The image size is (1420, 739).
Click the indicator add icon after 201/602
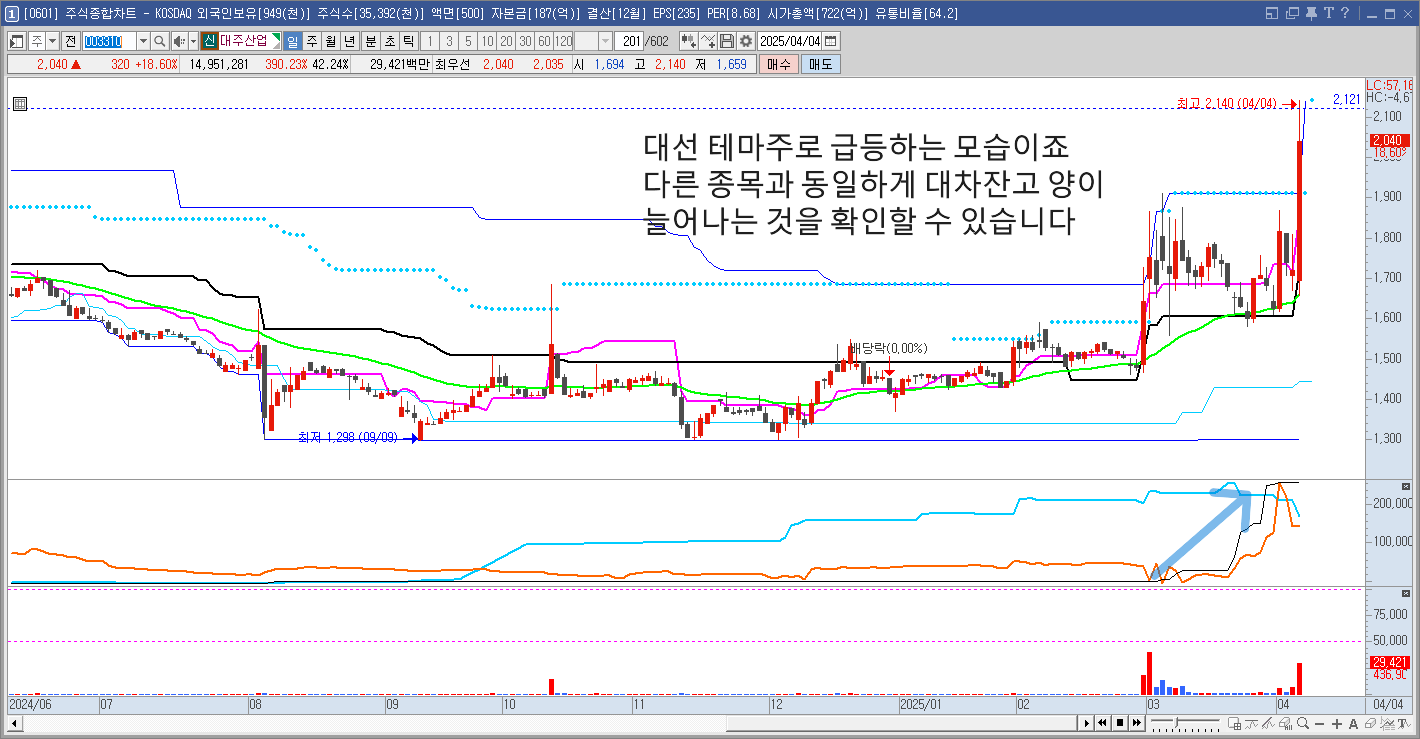point(689,41)
